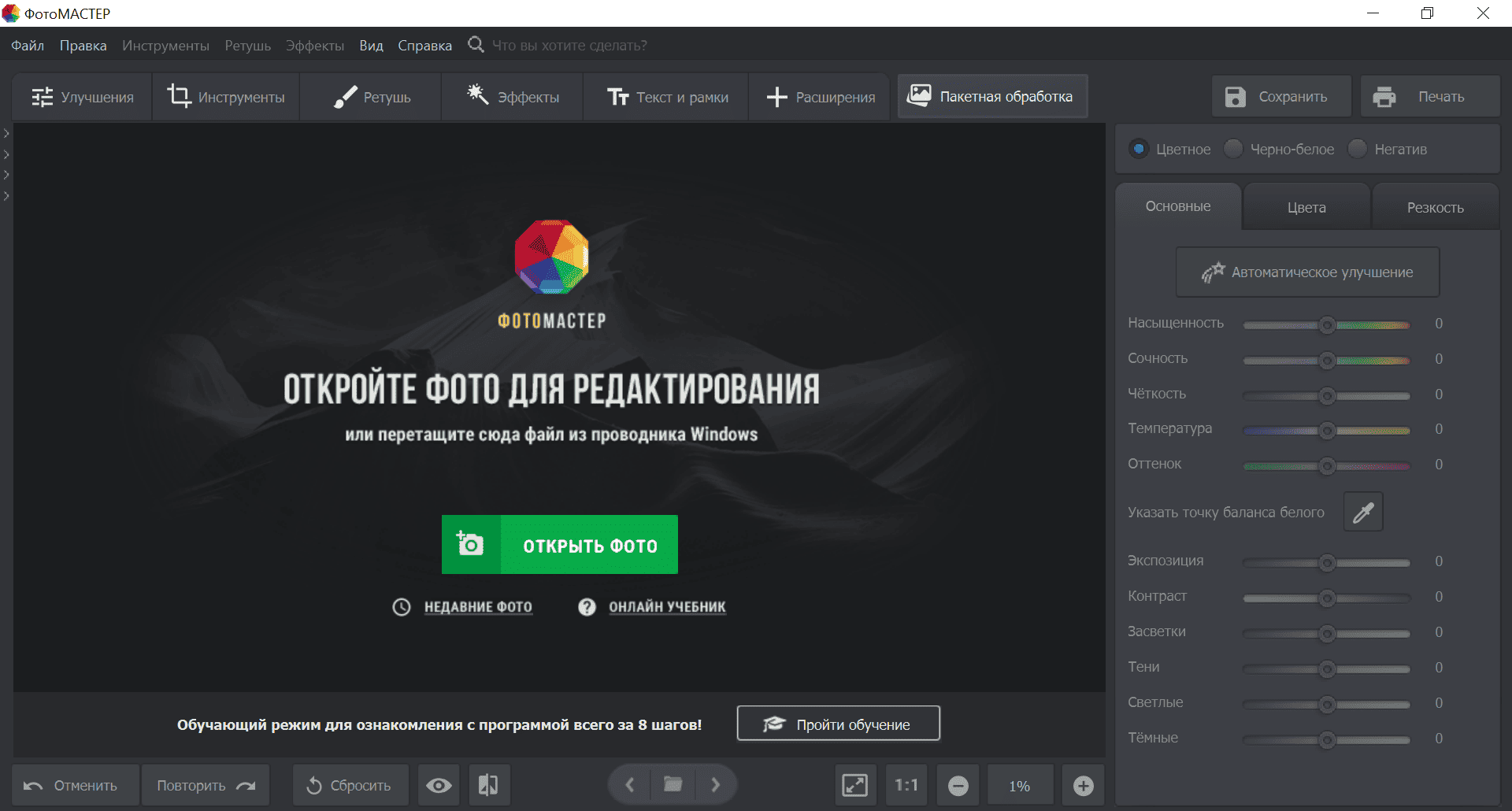Set zoom to 1:1
Screen dimensions: 1512x811
point(906,785)
